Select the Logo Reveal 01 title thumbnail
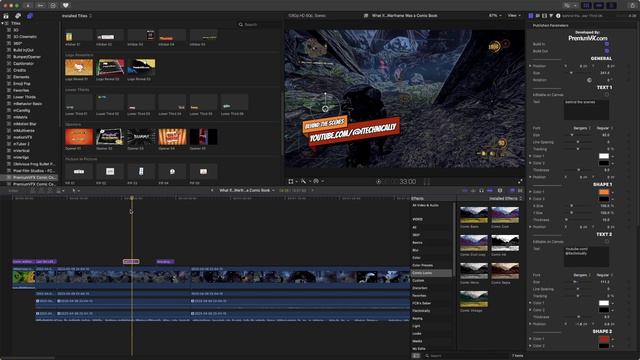The image size is (640, 360). point(79,67)
